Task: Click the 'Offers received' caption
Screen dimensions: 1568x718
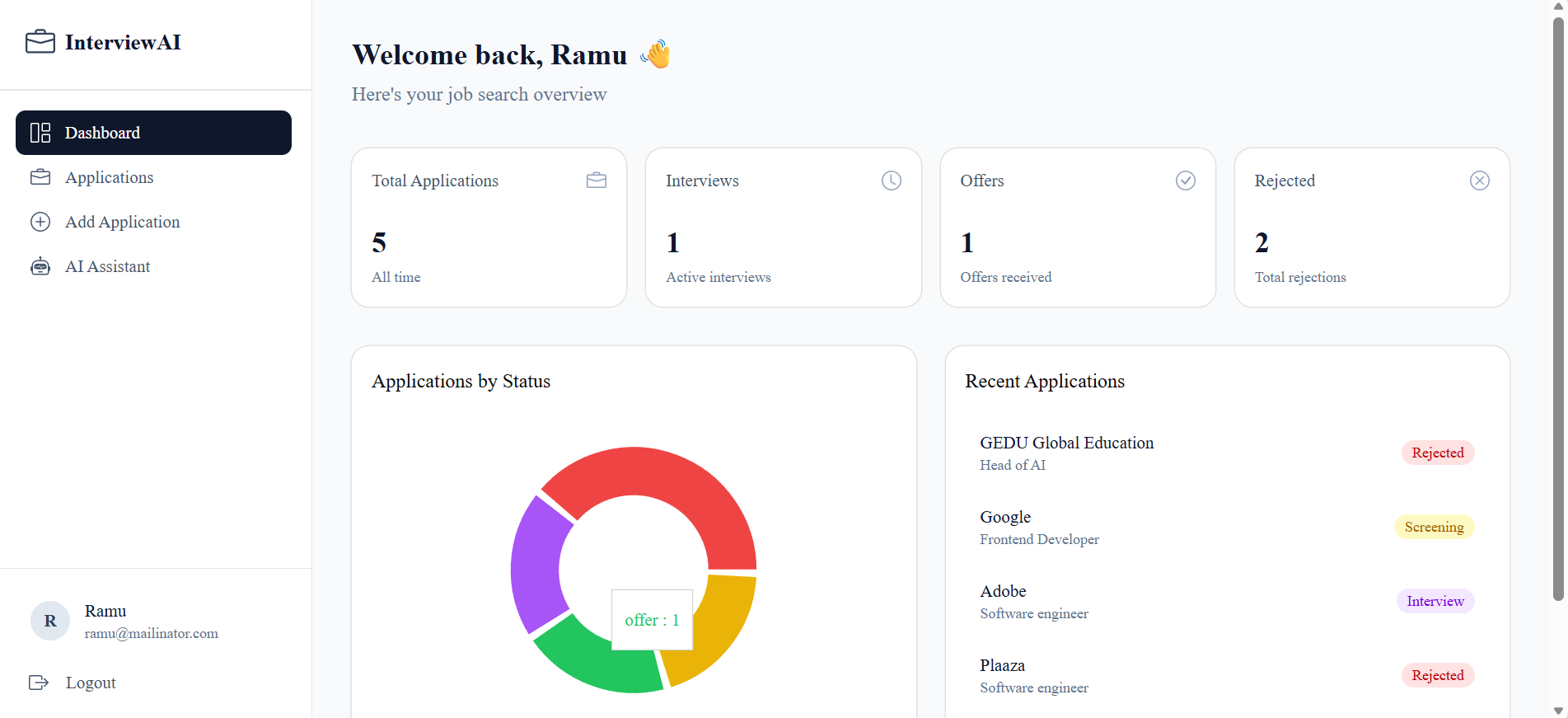Action: click(x=1006, y=277)
